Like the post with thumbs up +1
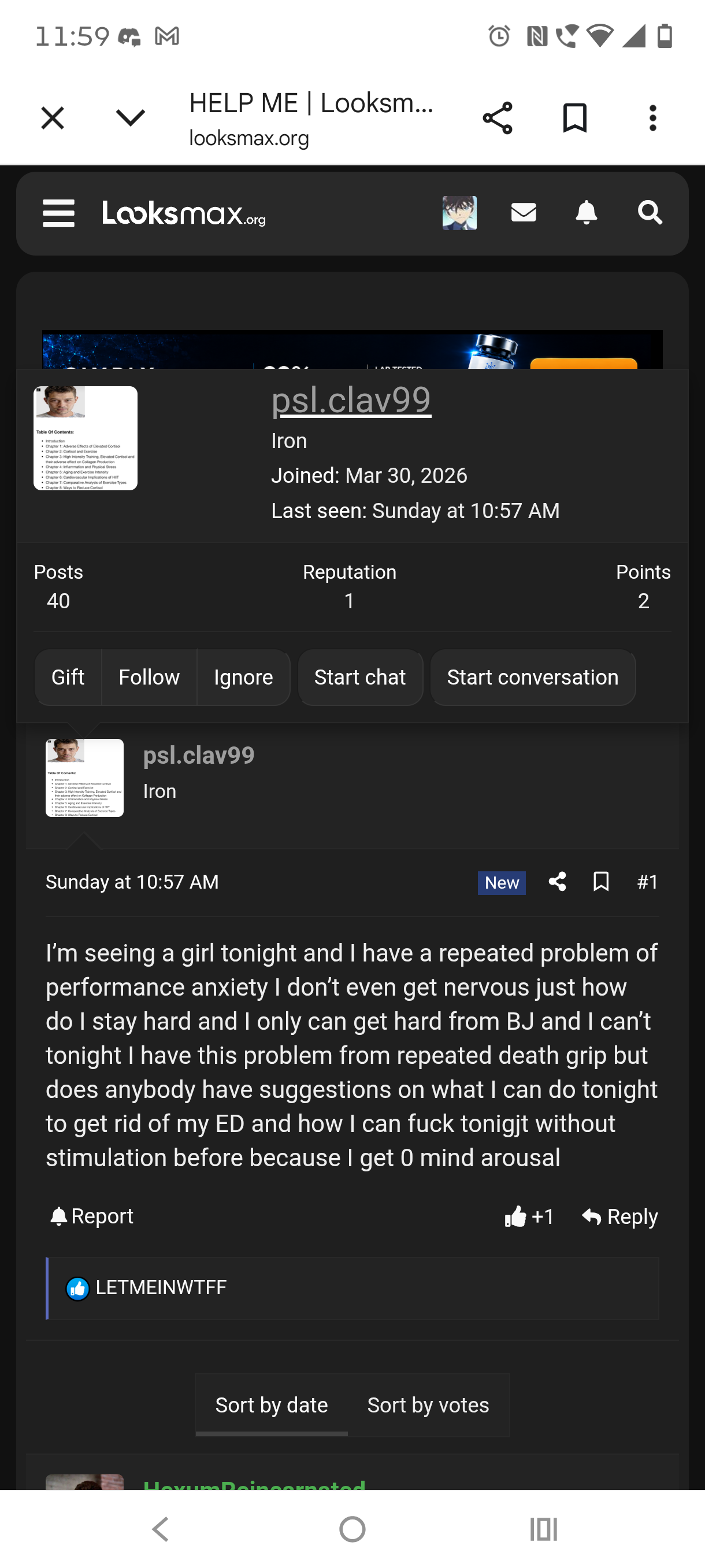The width and height of the screenshot is (705, 1568). 529,1216
